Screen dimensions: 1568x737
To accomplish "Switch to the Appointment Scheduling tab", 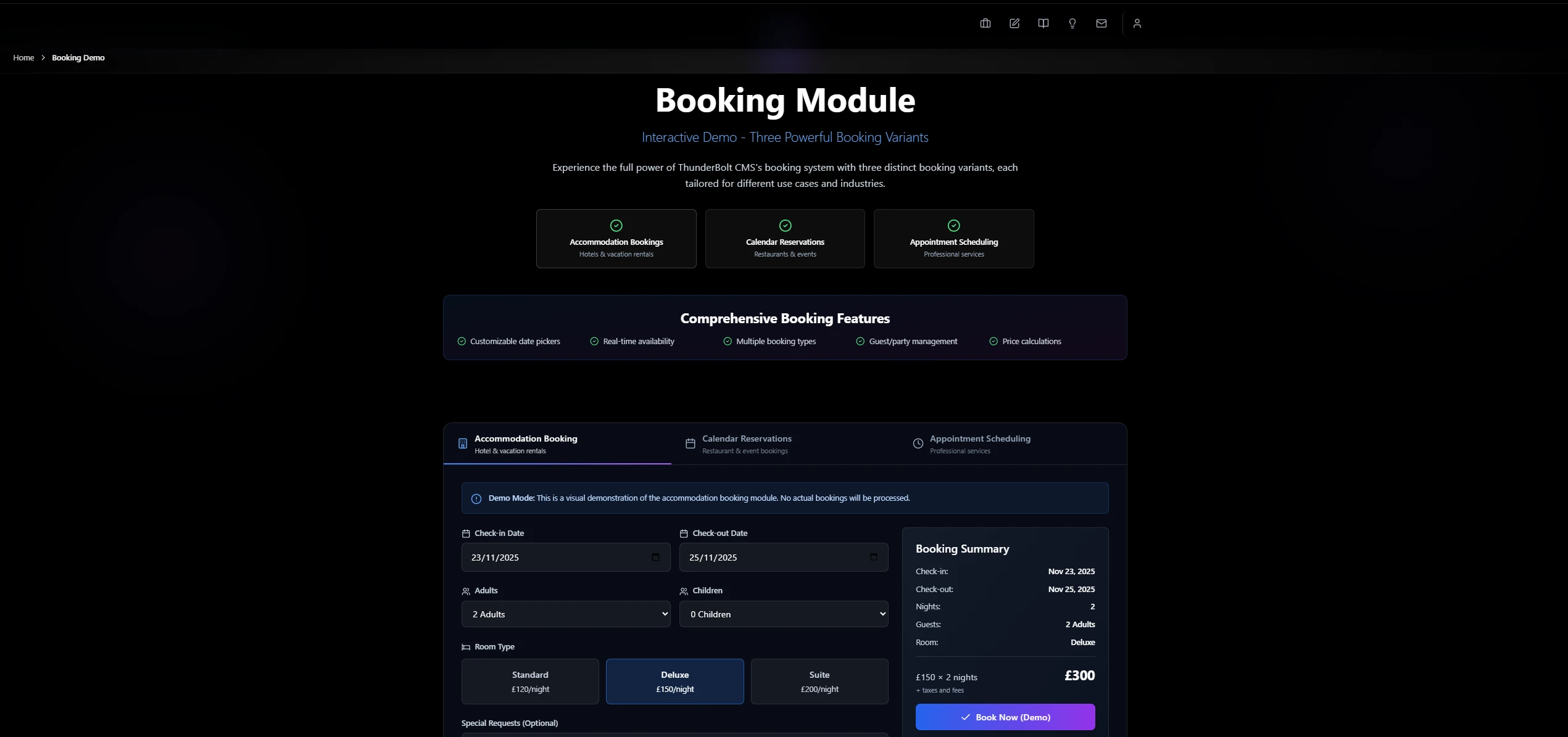I will [980, 443].
